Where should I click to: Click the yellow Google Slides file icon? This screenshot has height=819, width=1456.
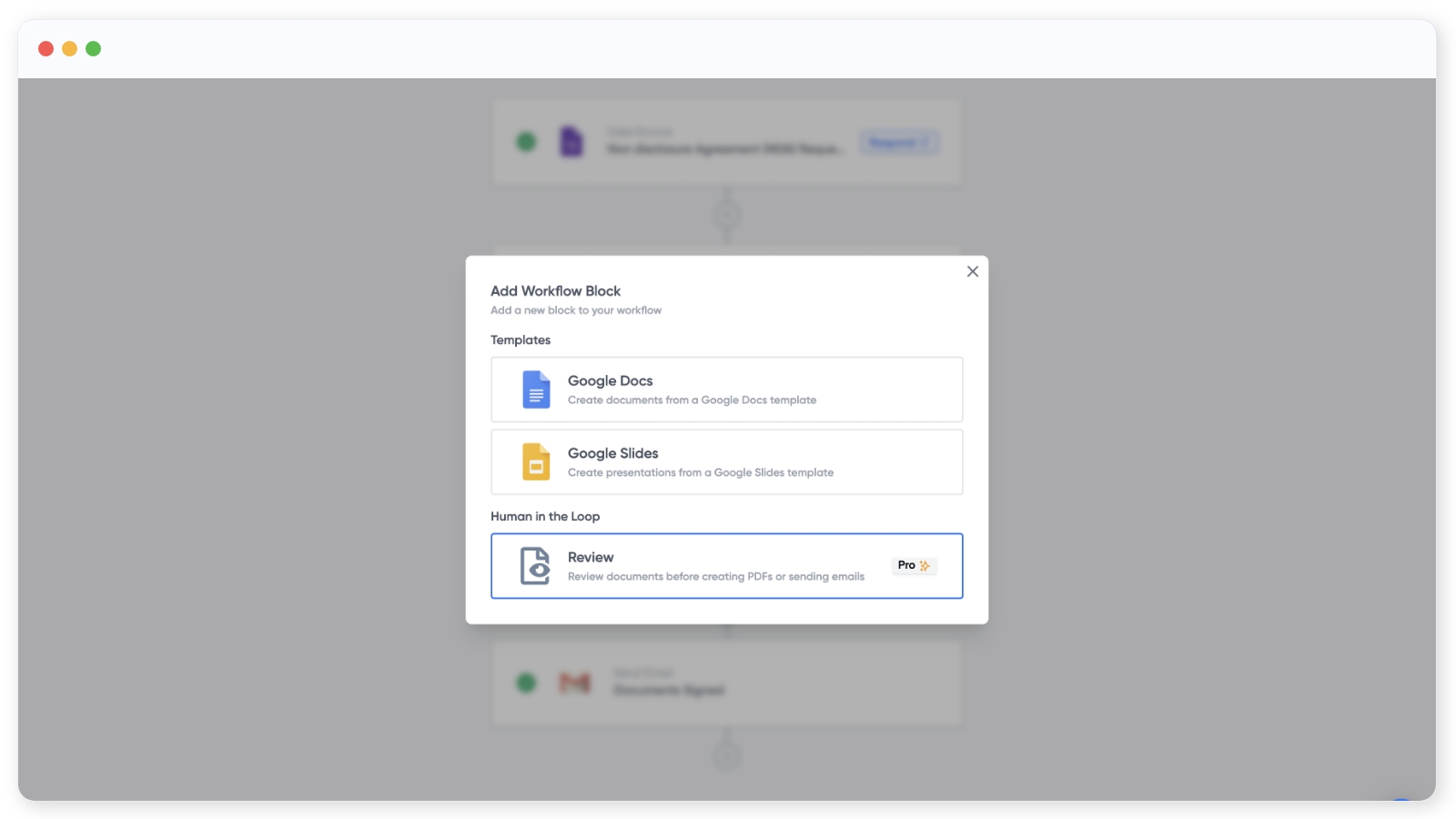point(536,461)
